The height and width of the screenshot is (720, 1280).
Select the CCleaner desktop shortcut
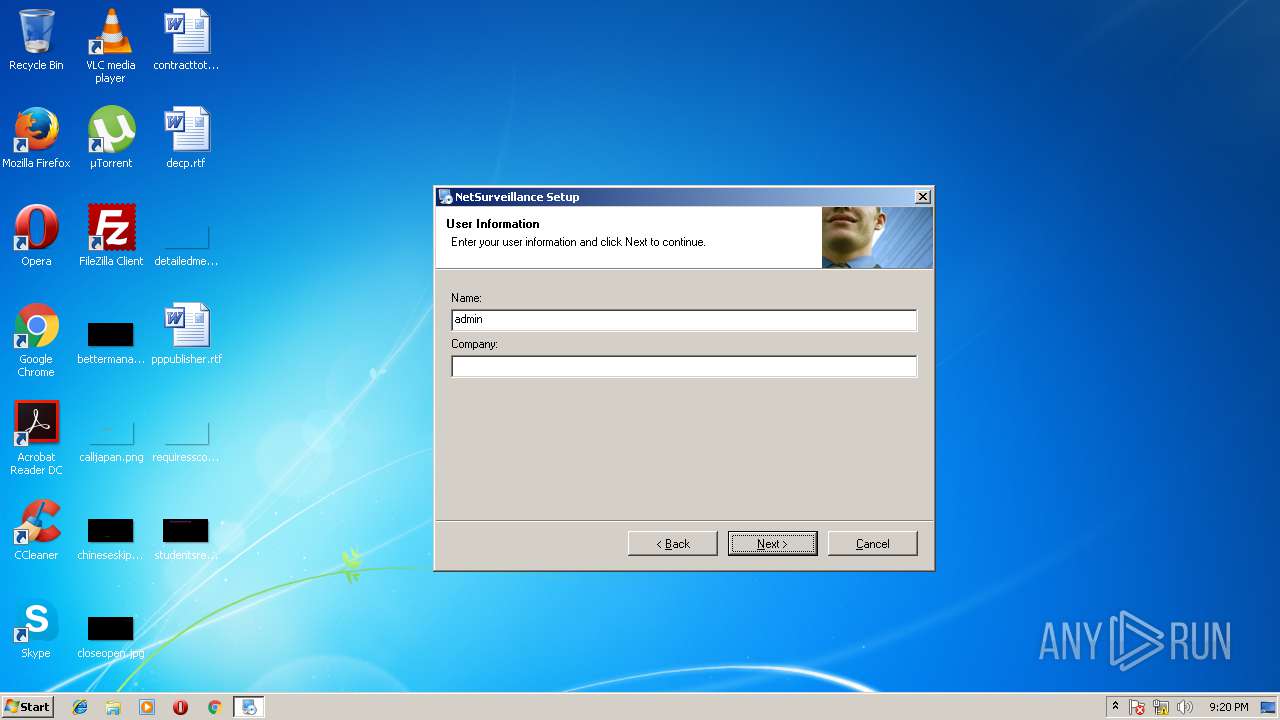(36, 530)
